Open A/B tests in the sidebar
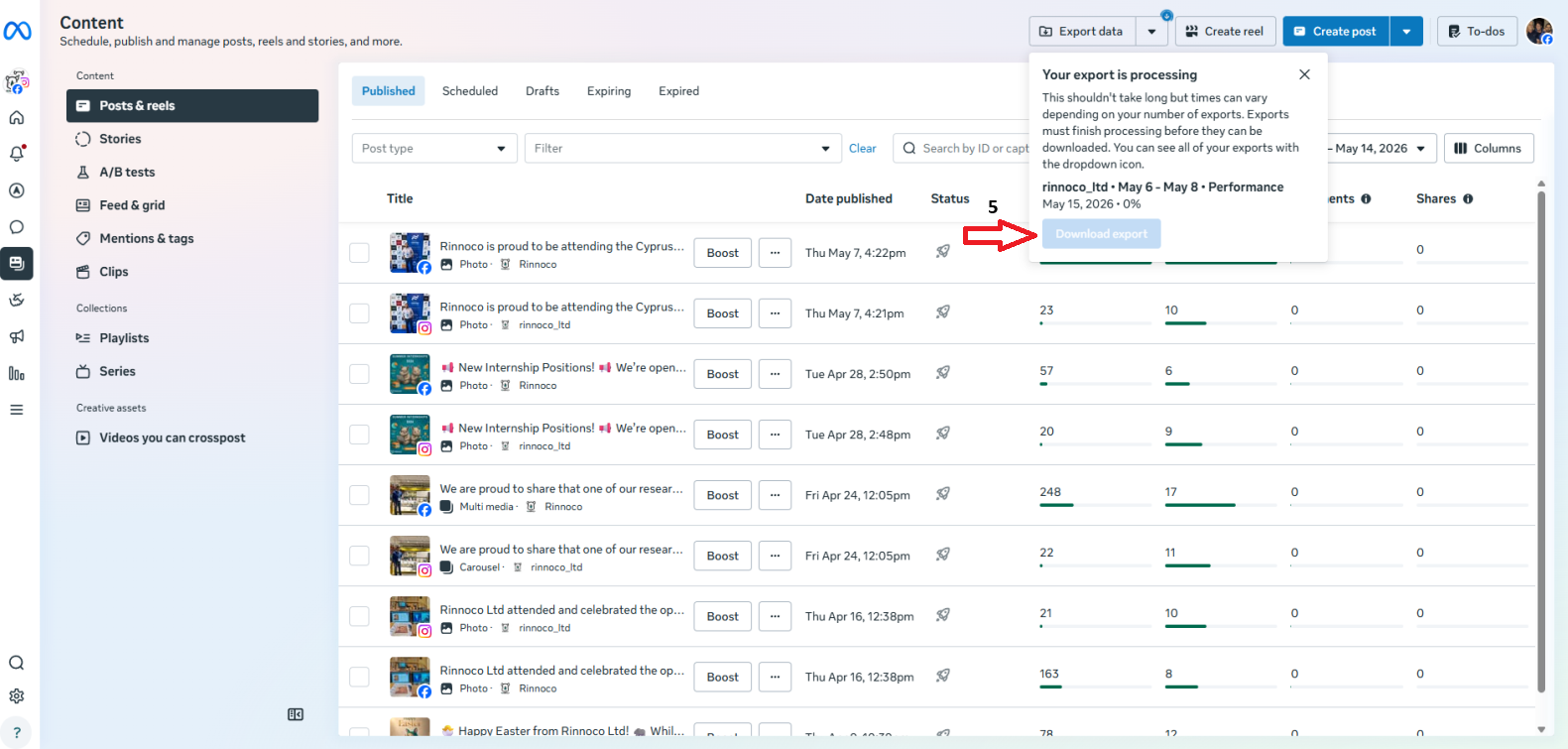The width and height of the screenshot is (1568, 749). point(192,172)
